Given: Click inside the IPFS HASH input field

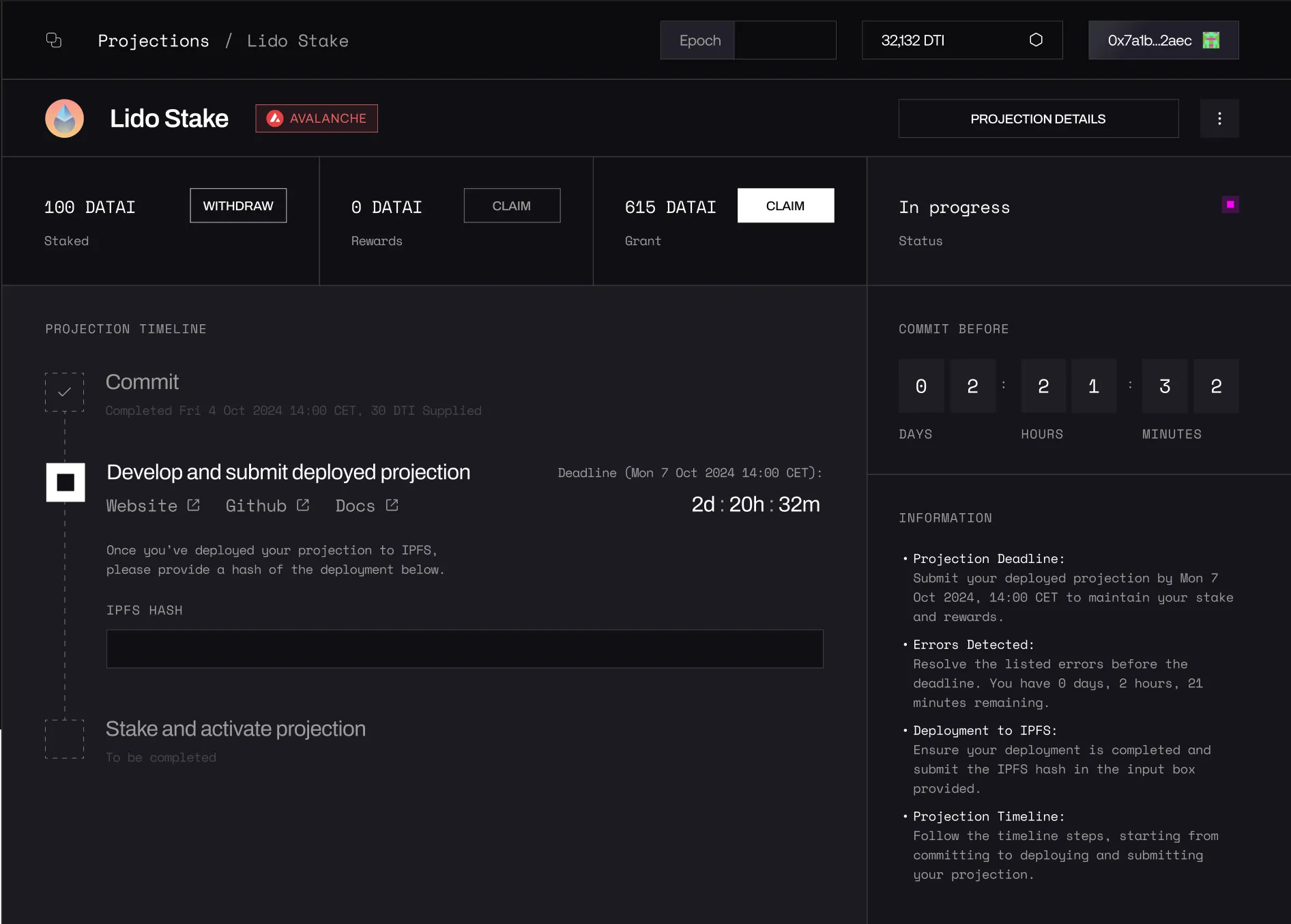Looking at the screenshot, I should [465, 649].
